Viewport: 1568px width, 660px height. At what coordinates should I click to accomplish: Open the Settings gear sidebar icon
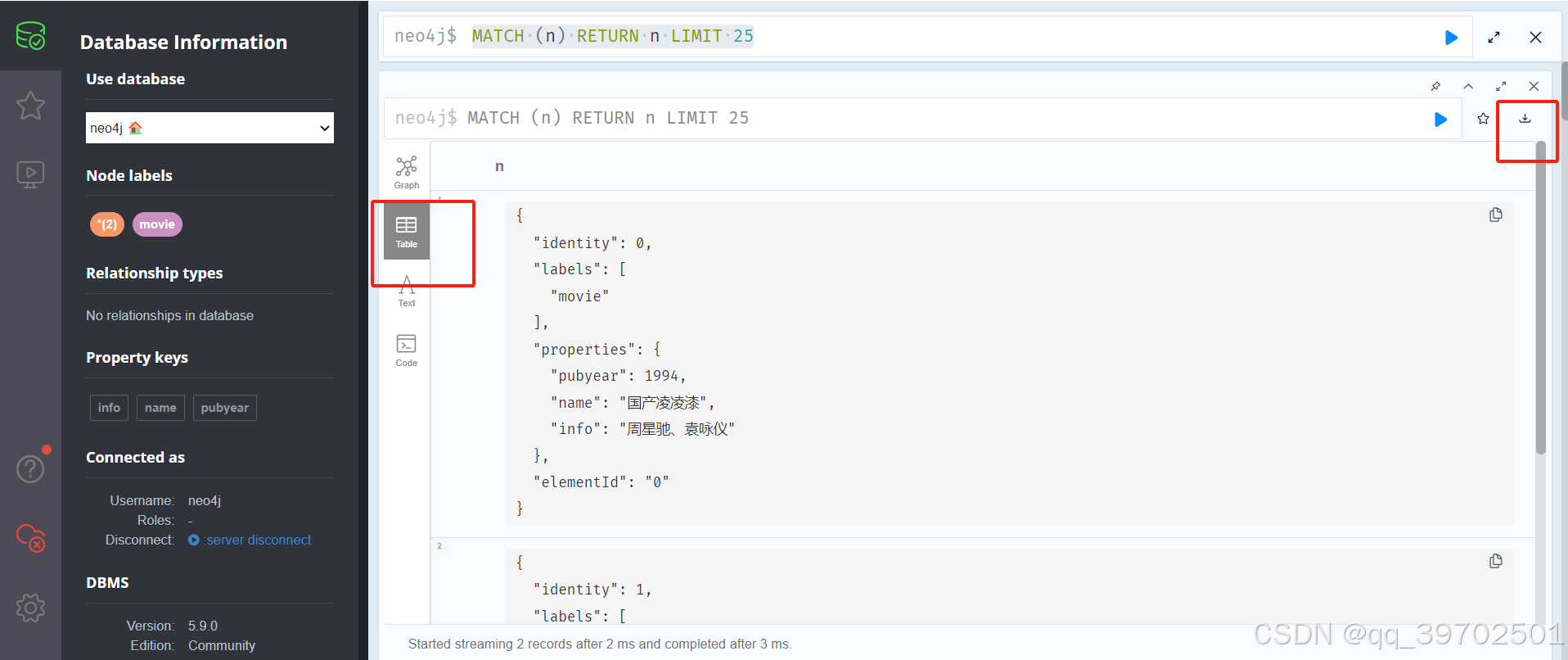point(30,608)
